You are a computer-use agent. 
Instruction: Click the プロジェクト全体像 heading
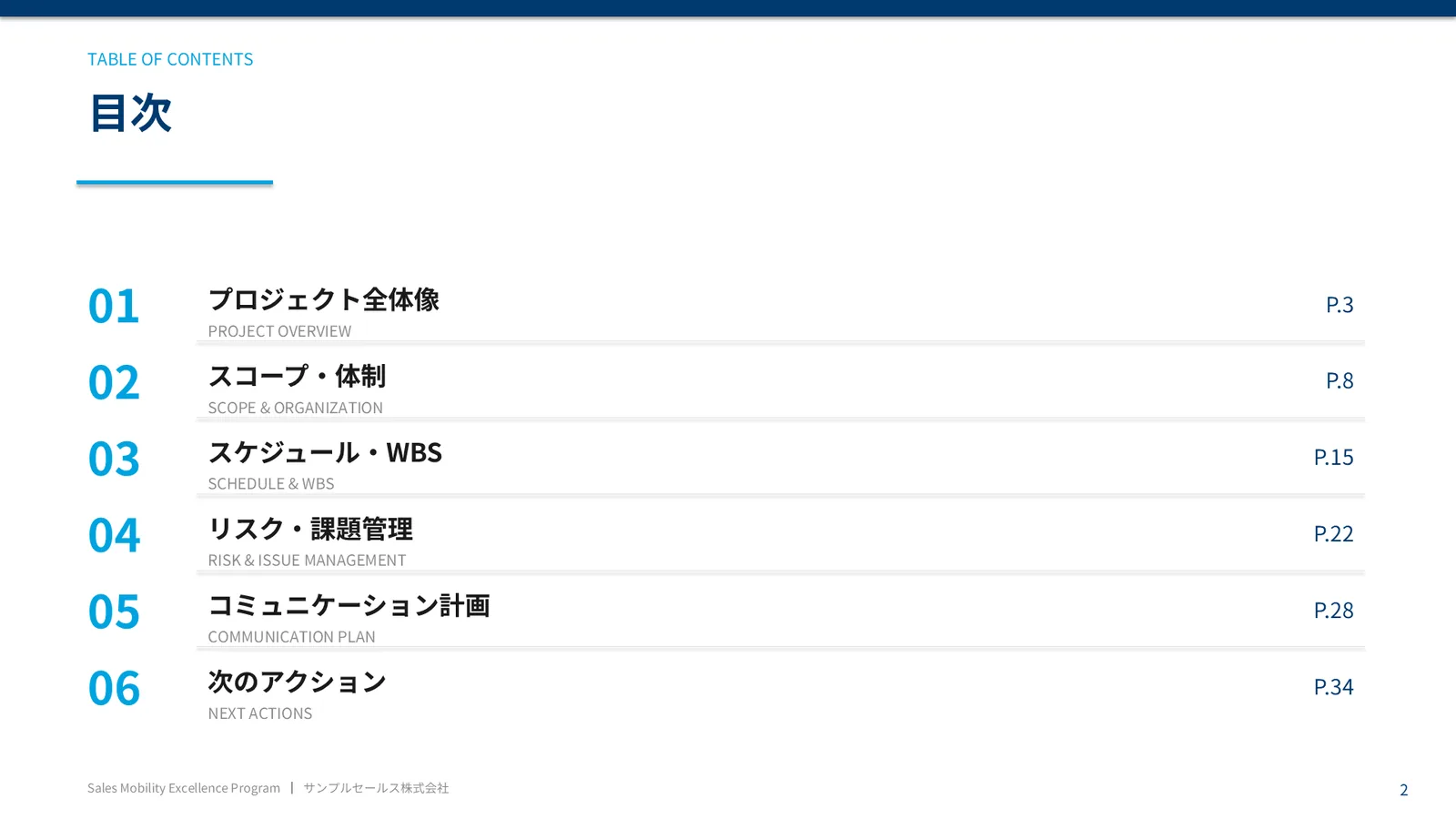pyautogui.click(x=323, y=299)
